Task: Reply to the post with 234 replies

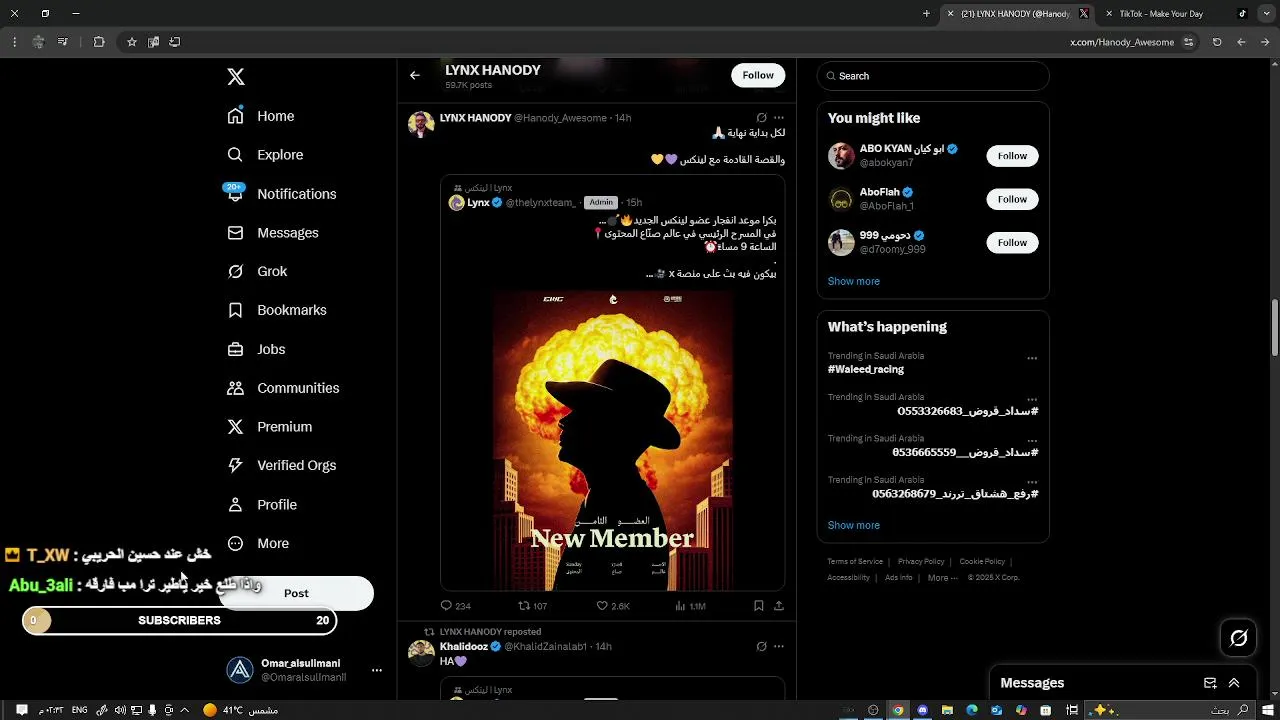Action: pyautogui.click(x=456, y=606)
